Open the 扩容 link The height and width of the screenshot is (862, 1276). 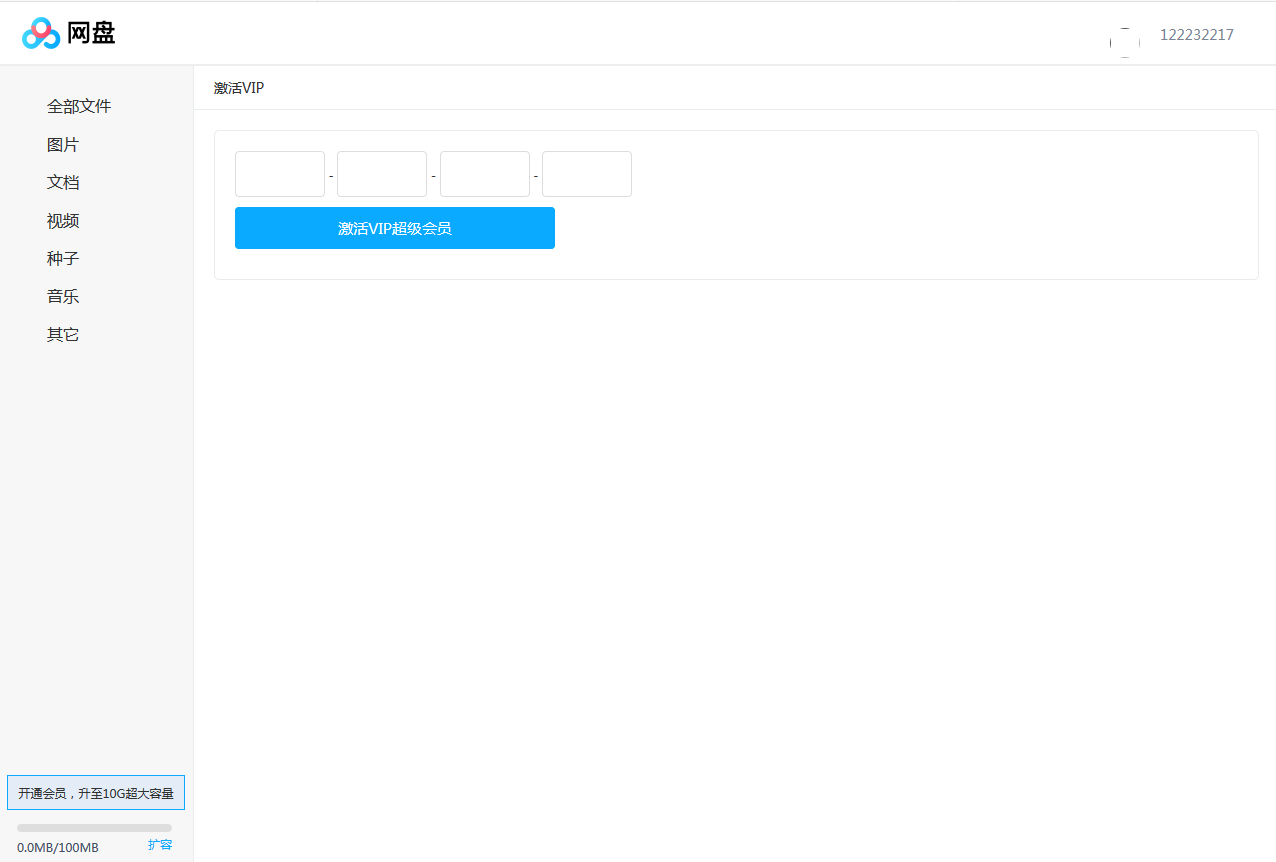(x=160, y=844)
